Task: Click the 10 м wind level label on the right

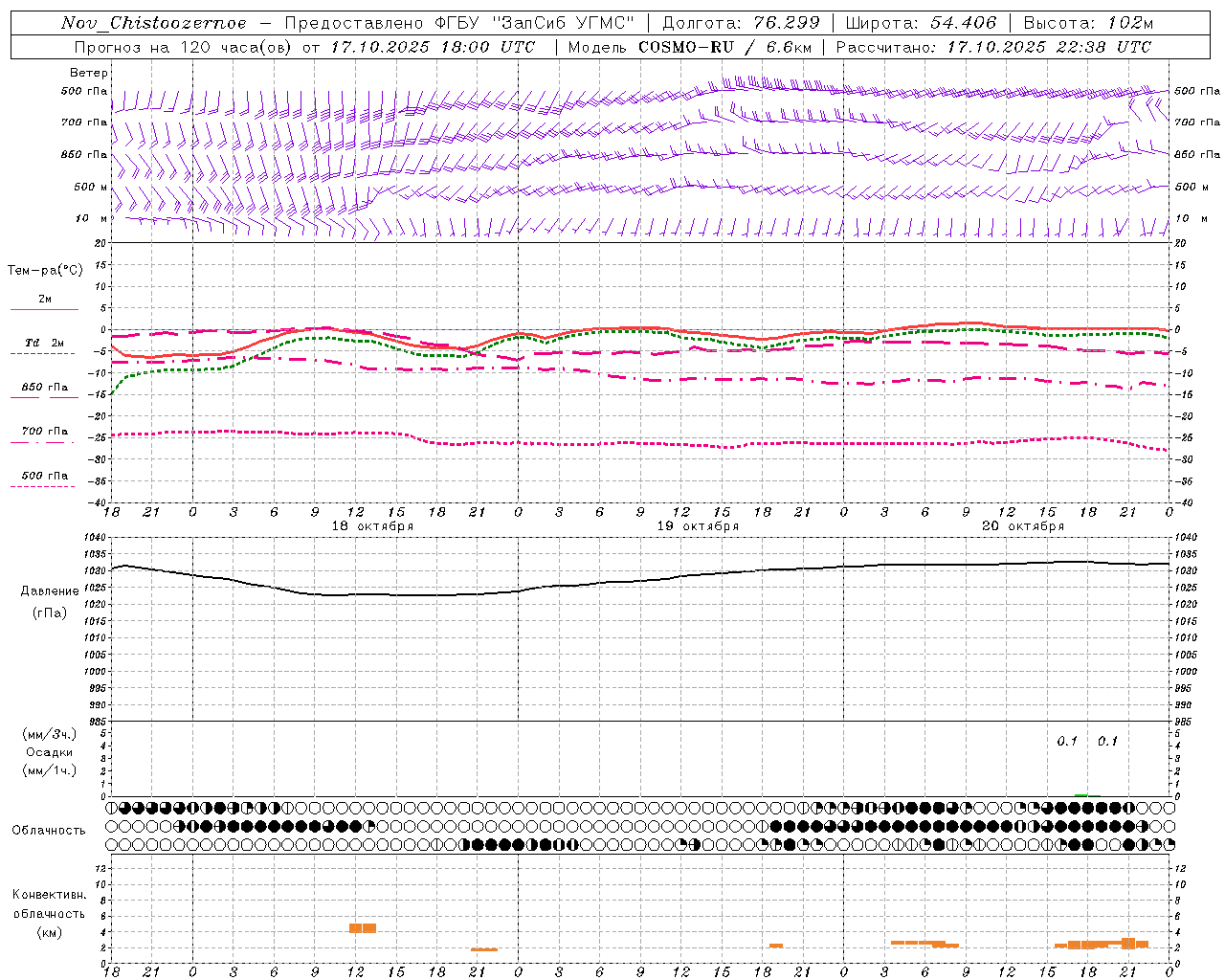Action: pyautogui.click(x=1183, y=219)
